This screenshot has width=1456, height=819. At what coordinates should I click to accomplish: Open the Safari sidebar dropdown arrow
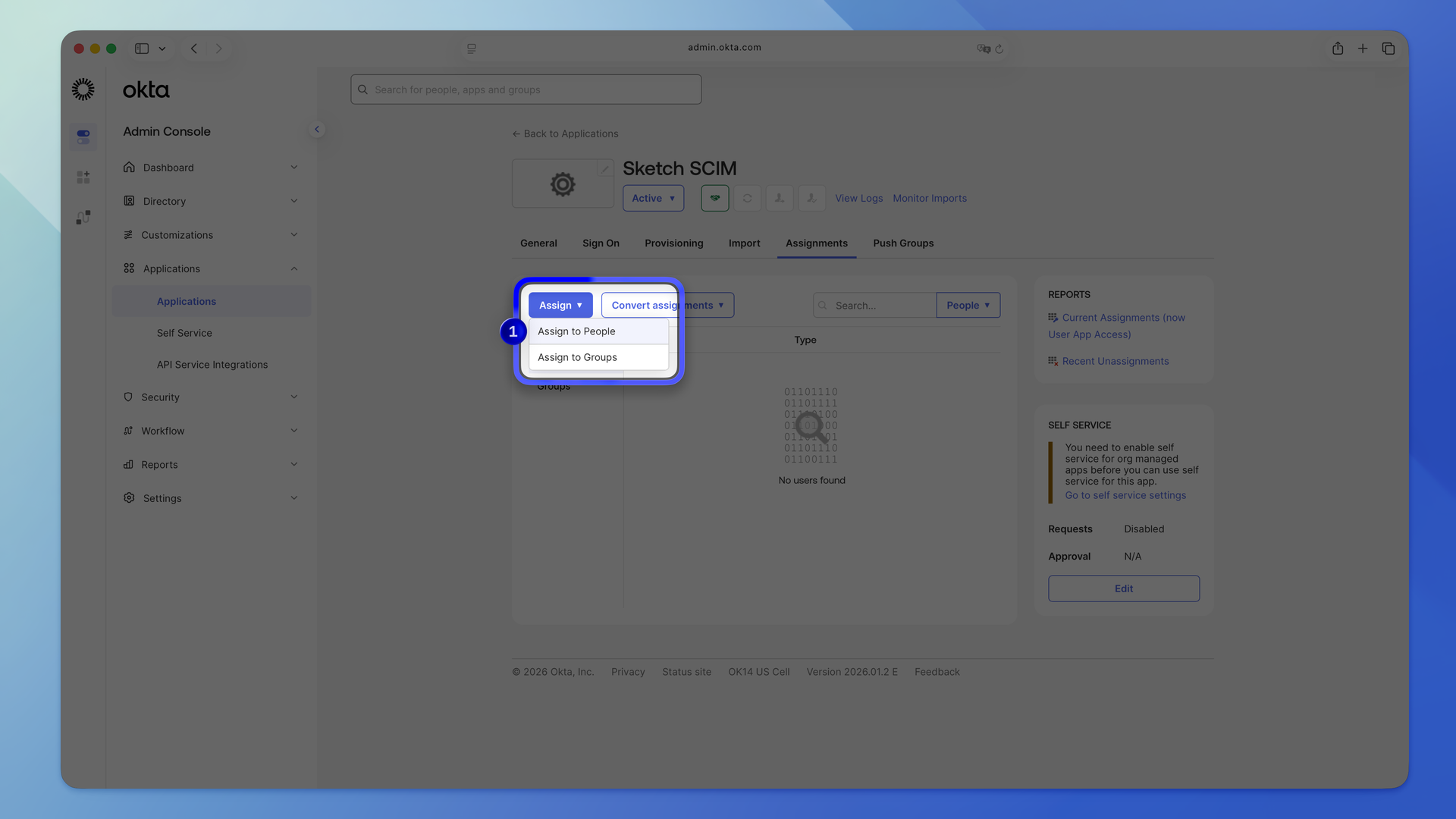(162, 49)
